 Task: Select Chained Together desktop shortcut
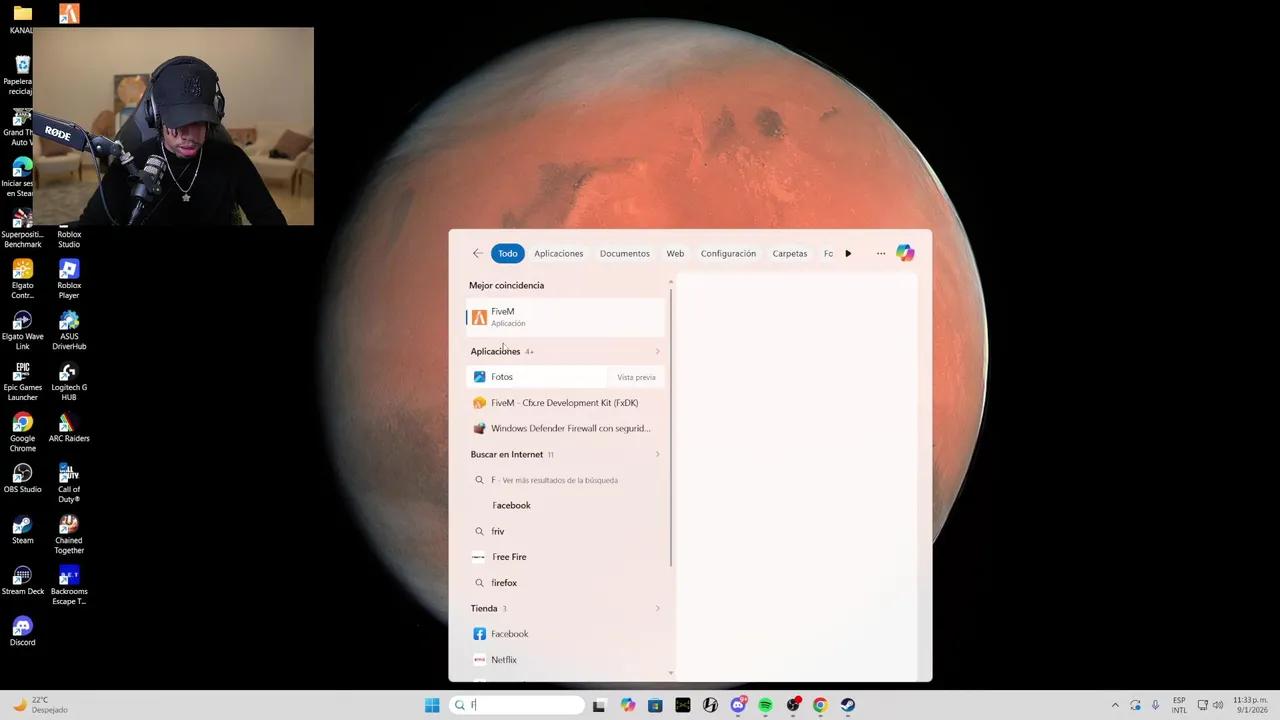pyautogui.click(x=69, y=534)
